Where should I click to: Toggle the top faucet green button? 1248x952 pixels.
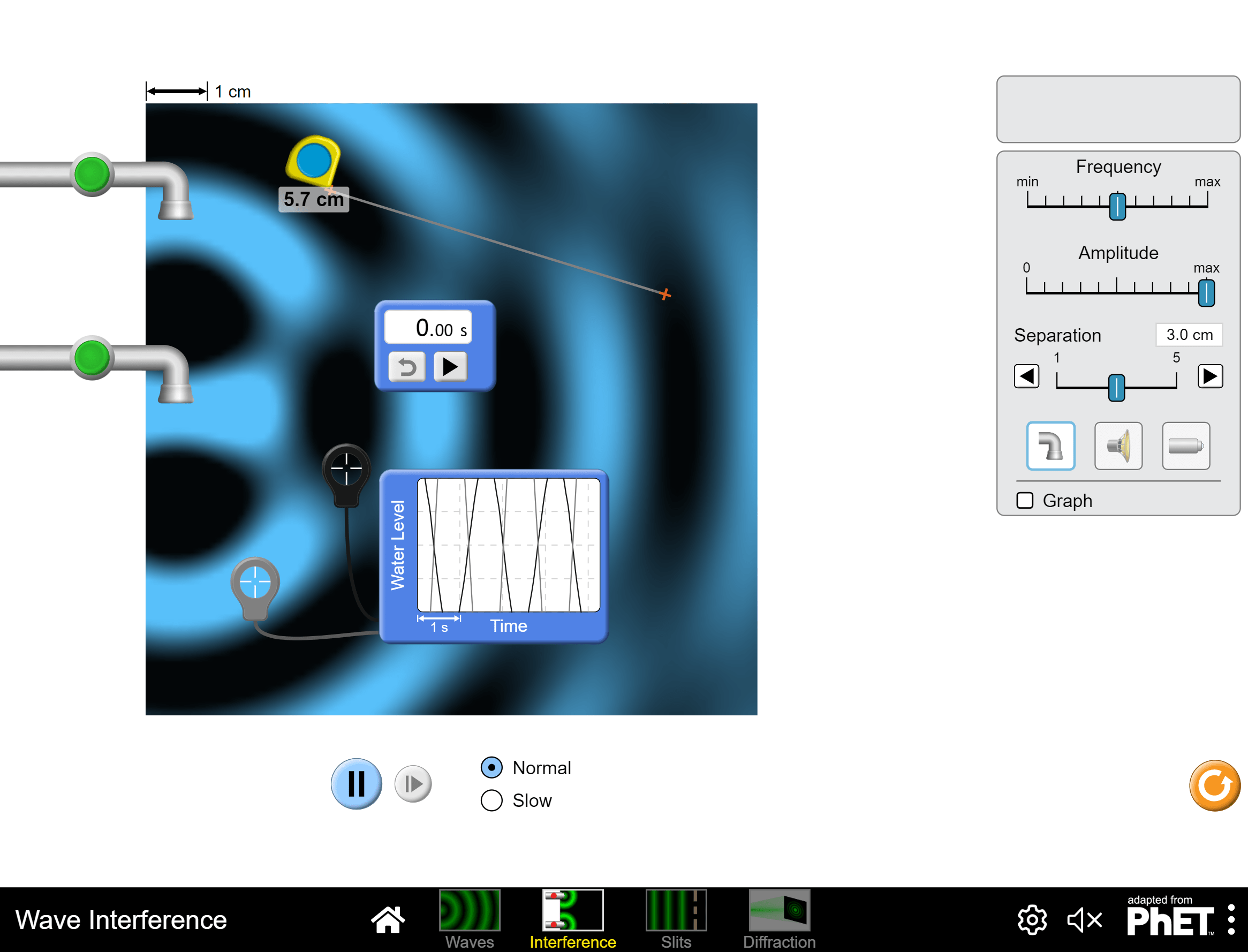92,174
